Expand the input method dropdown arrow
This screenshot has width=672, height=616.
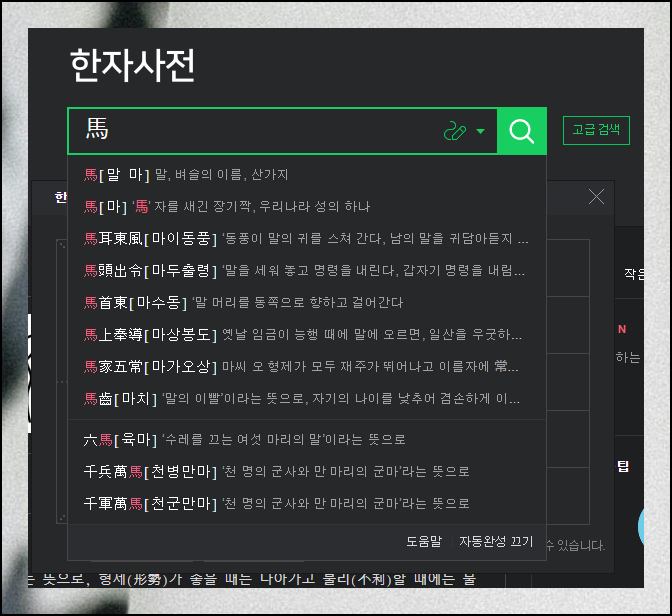point(480,131)
